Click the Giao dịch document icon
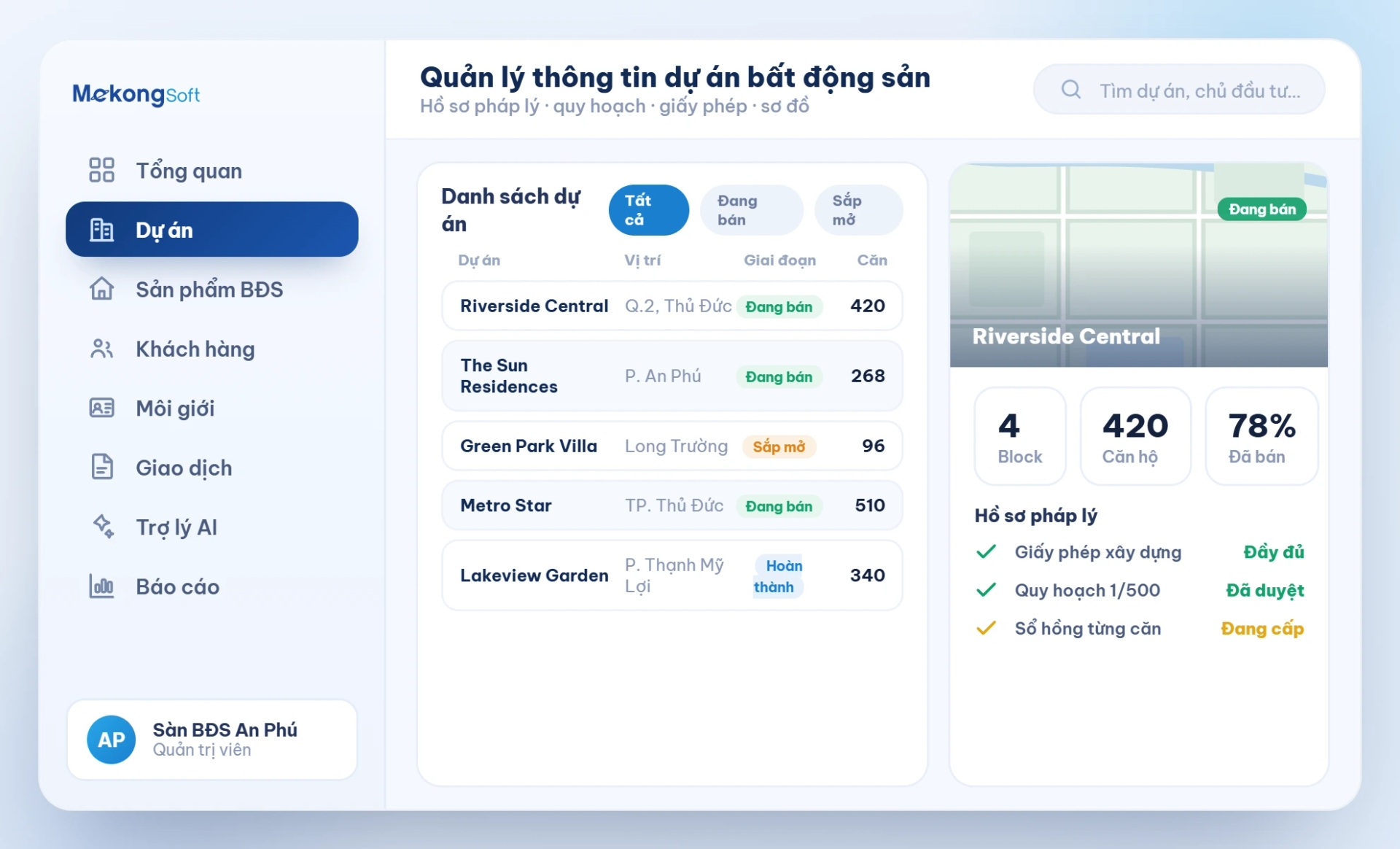 (x=101, y=467)
